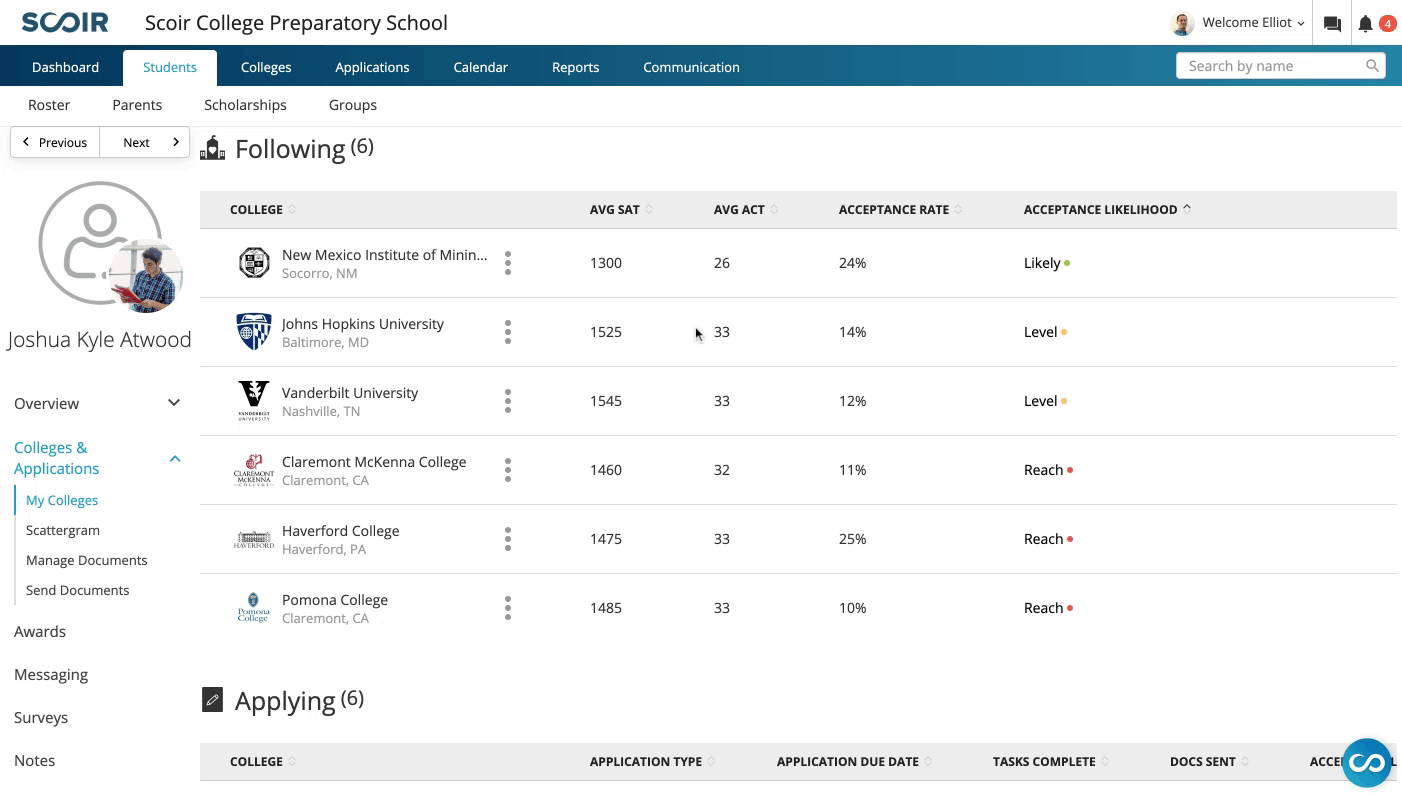This screenshot has height=798, width=1402.
Task: Open the Welcome Elliot user menu
Action: pyautogui.click(x=1253, y=22)
